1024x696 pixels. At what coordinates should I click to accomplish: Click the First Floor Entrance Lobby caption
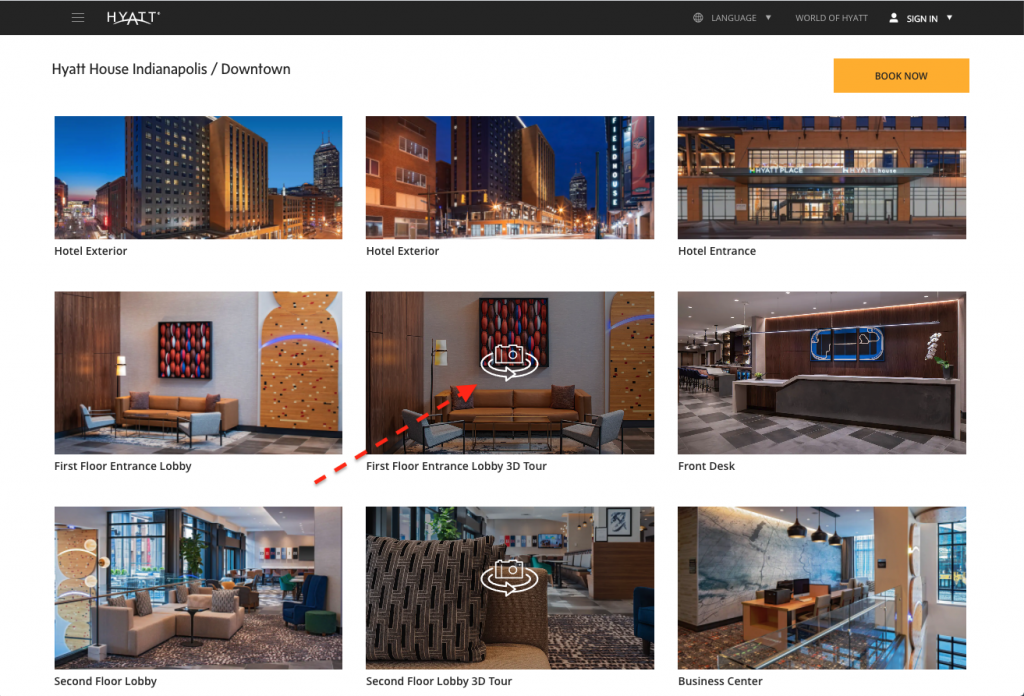click(123, 466)
